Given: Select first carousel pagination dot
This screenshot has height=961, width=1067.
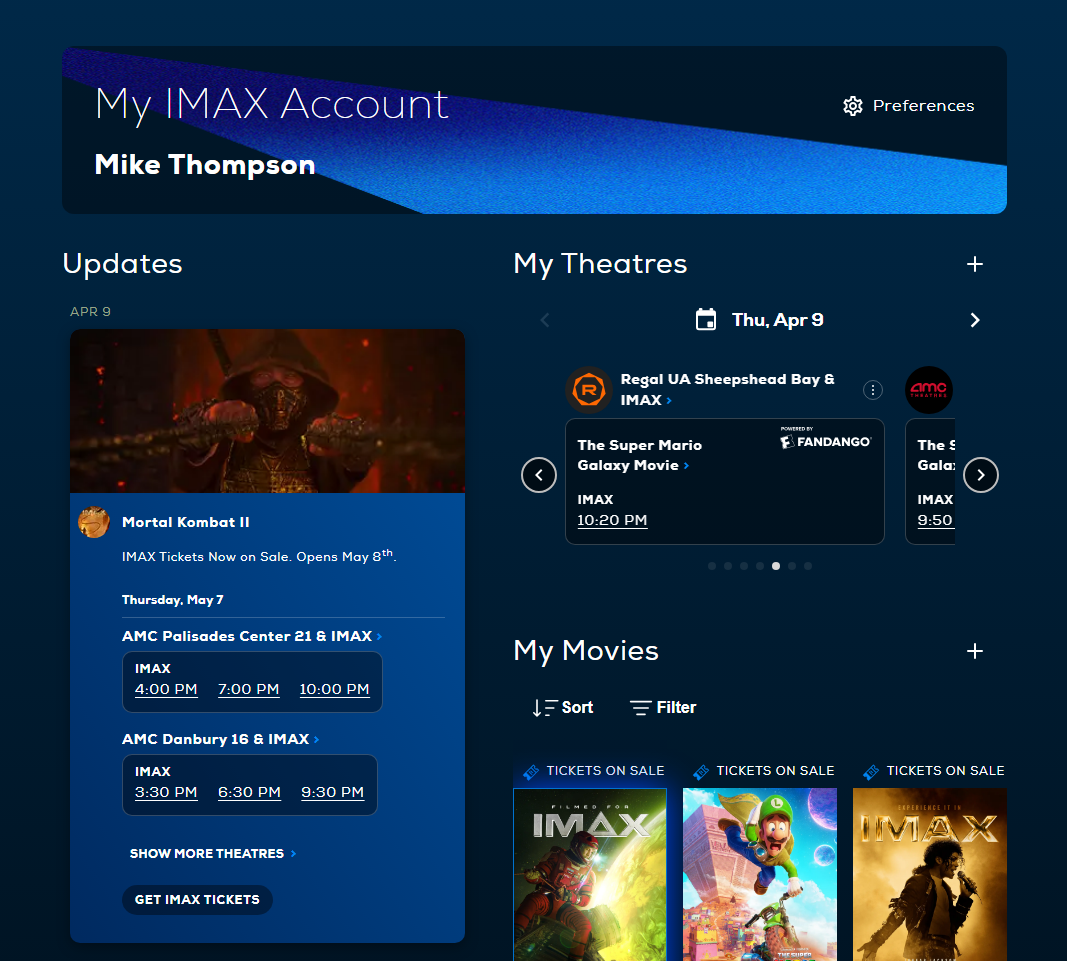Looking at the screenshot, I should 712,566.
